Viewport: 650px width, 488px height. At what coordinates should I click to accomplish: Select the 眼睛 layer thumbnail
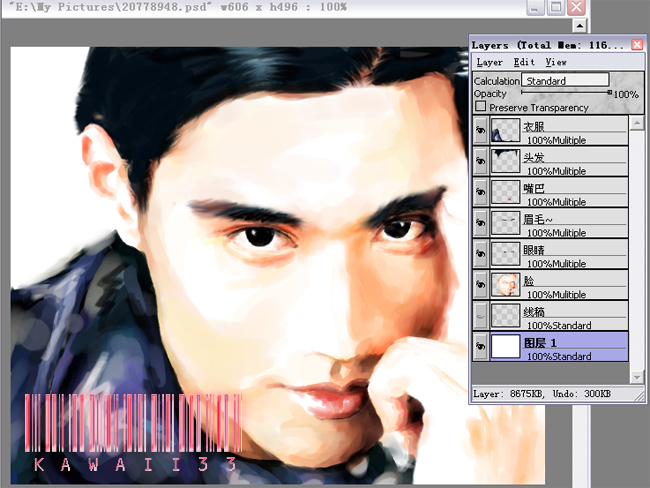coord(505,254)
